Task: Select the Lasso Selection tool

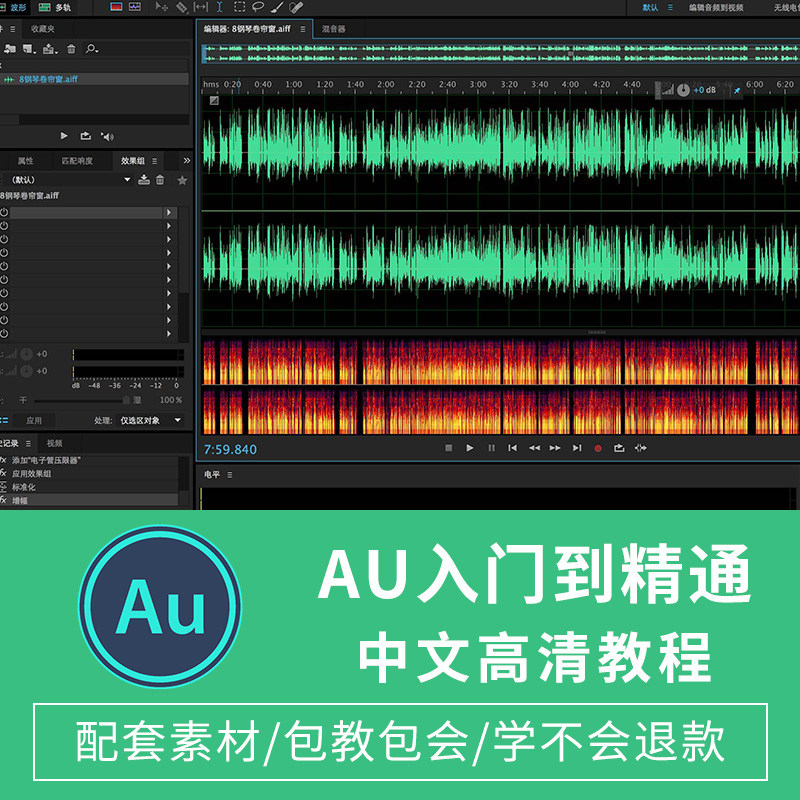Action: 258,7
